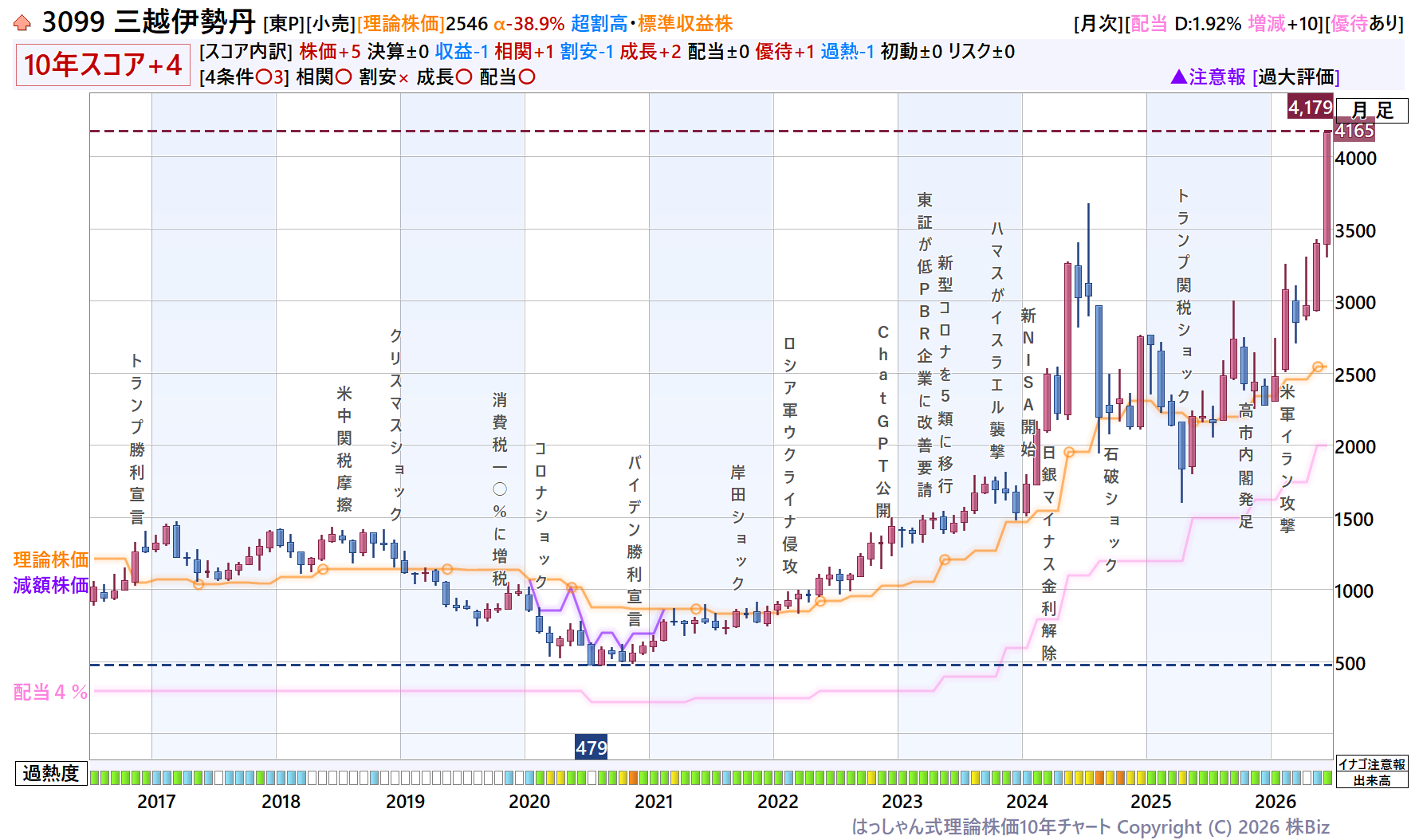Click the purple 減額株価 legend label
Image resolution: width=1419 pixels, height=840 pixels.
(51, 585)
